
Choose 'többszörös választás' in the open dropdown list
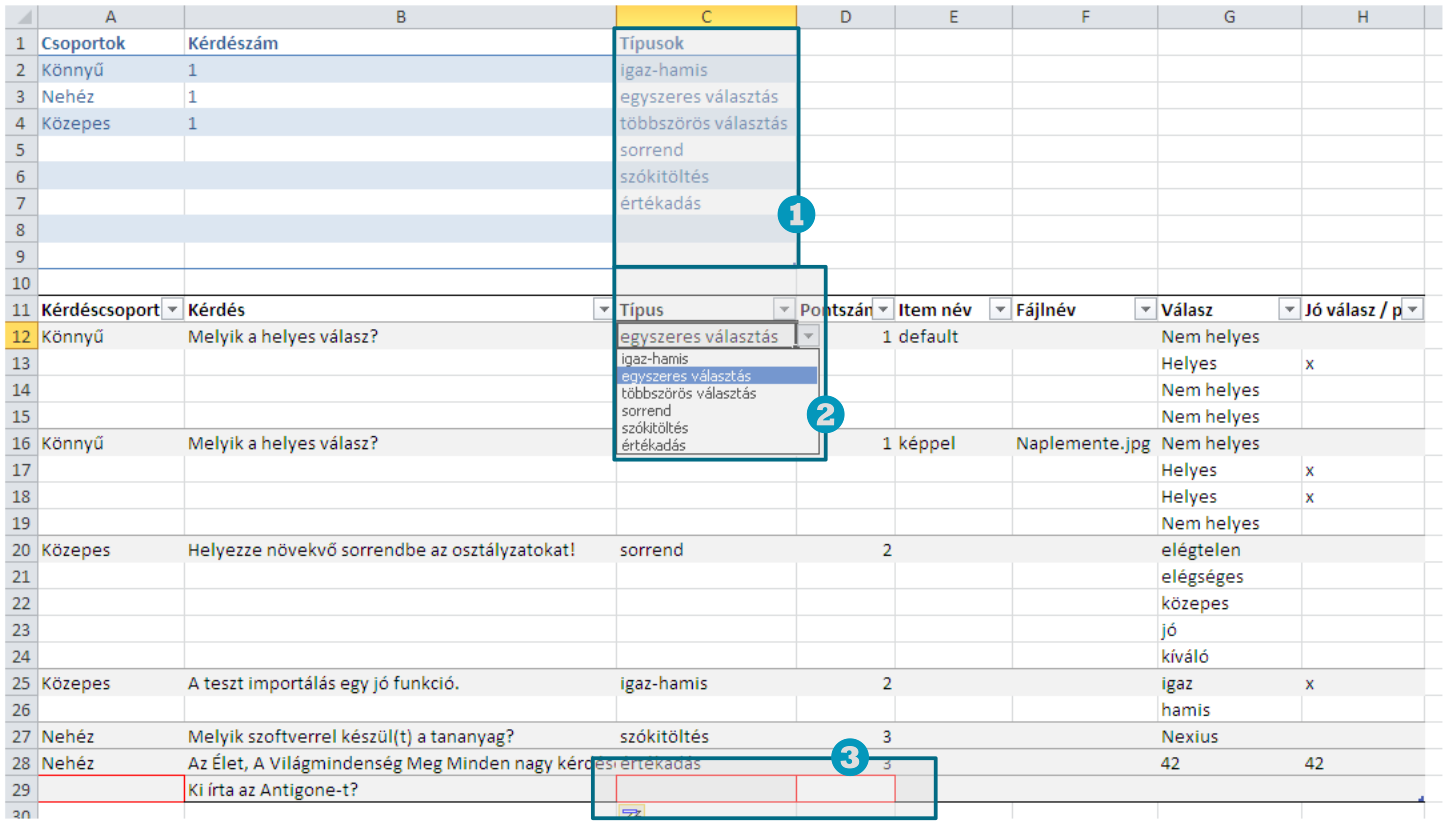click(x=688, y=393)
